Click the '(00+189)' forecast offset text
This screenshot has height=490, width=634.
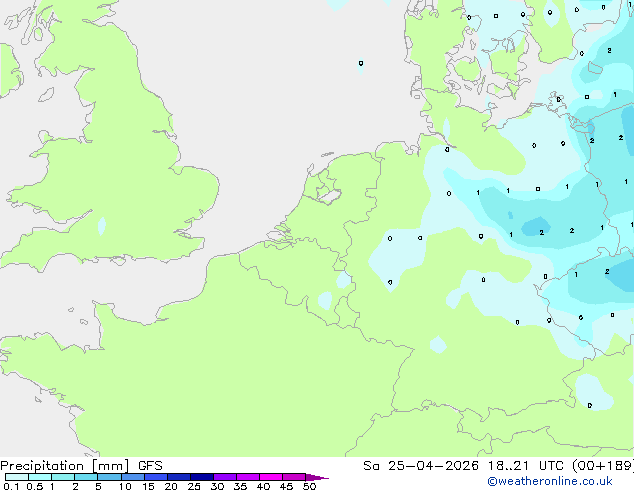click(x=603, y=466)
